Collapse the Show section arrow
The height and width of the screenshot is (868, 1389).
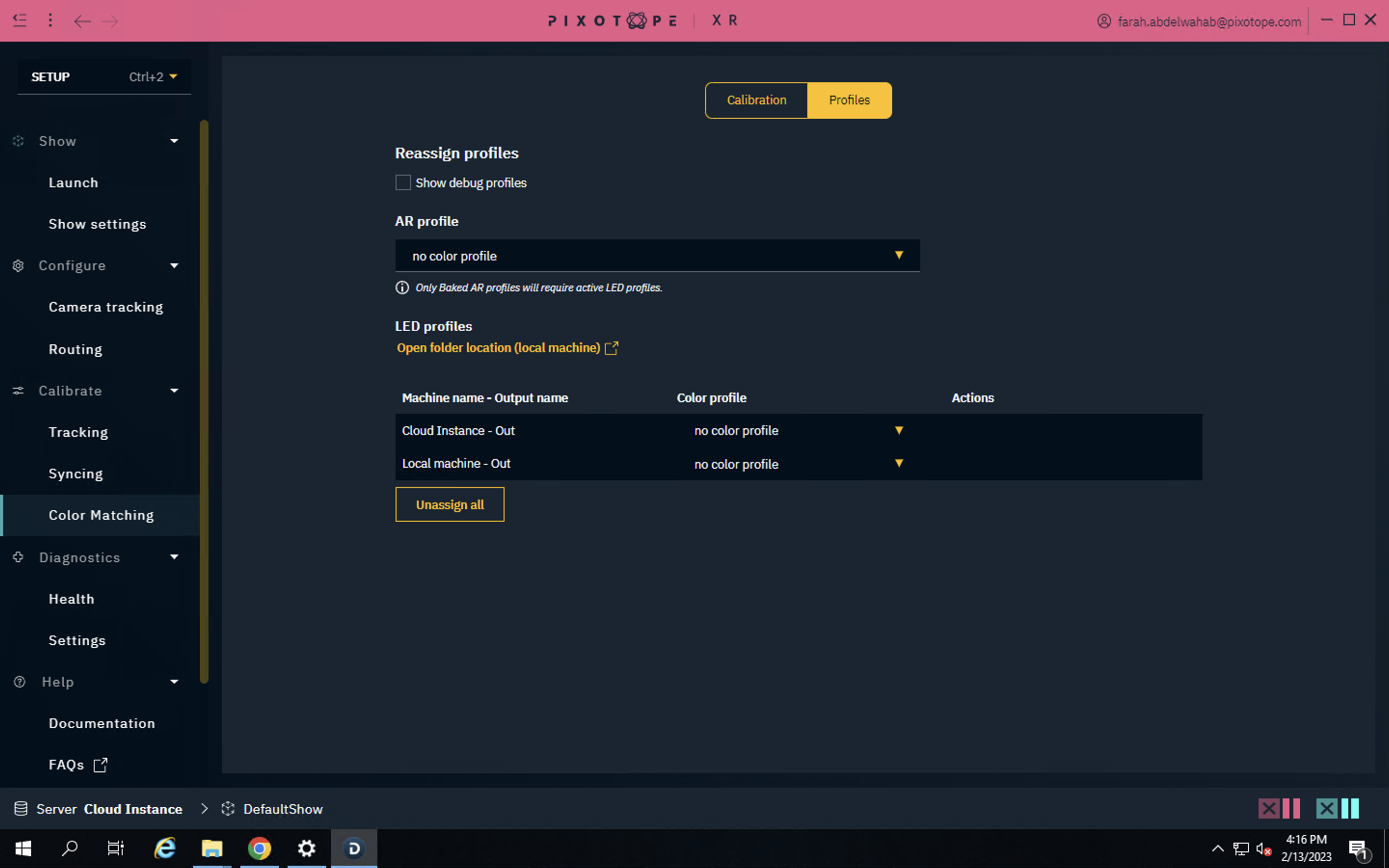(174, 141)
